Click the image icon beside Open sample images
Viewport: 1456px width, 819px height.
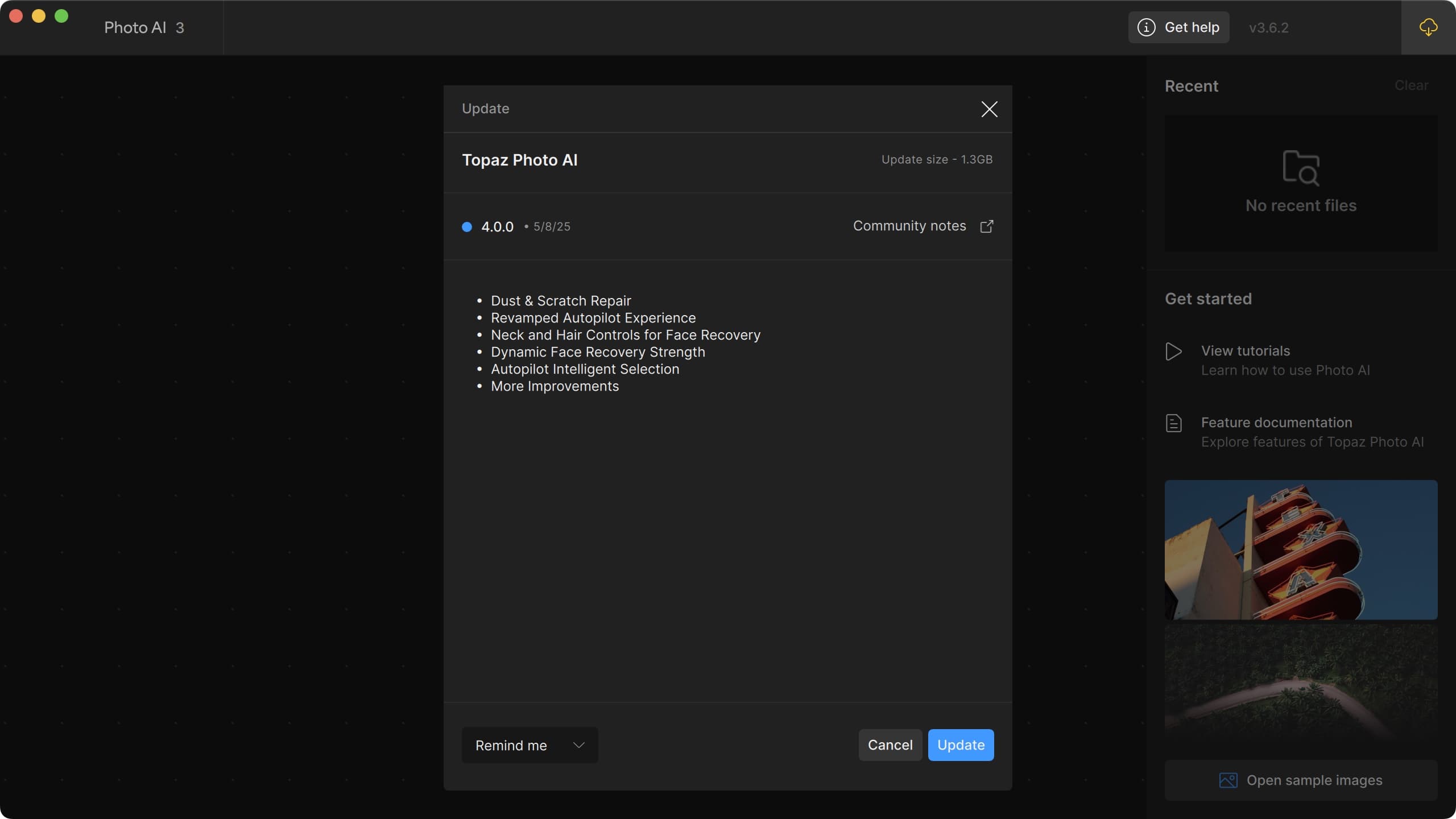tap(1228, 780)
